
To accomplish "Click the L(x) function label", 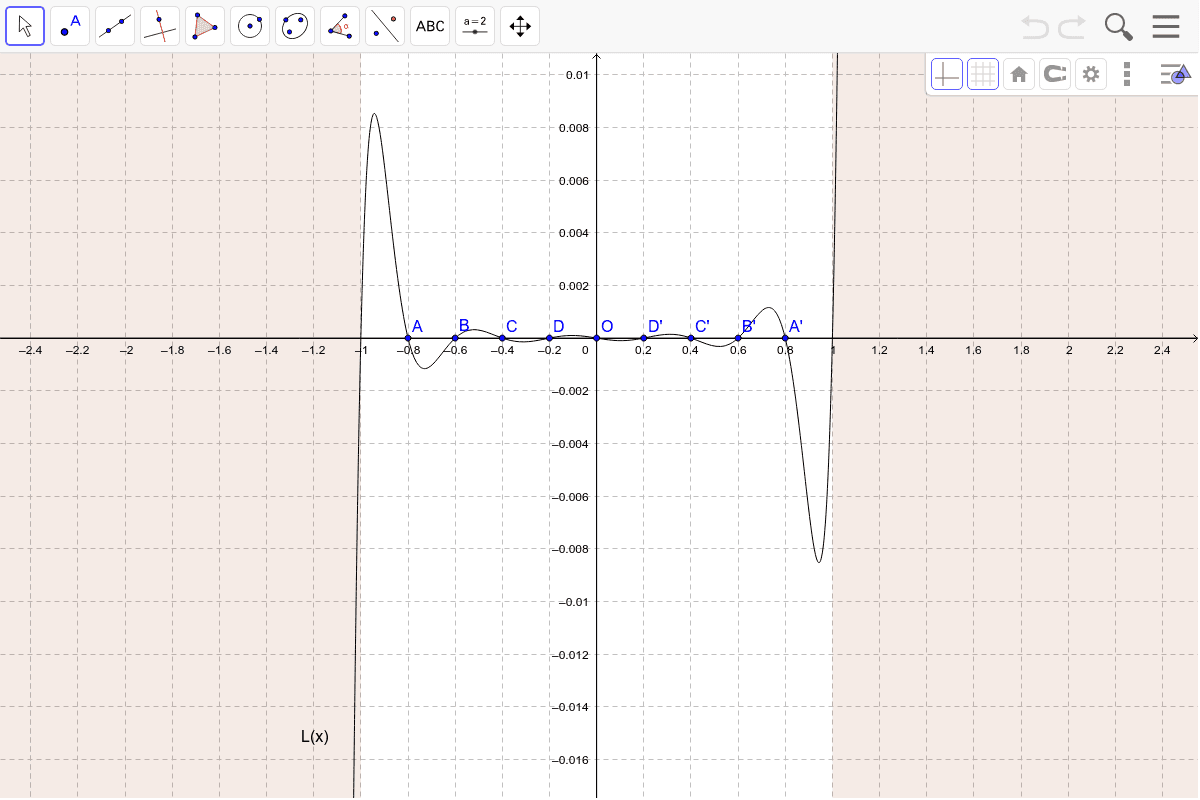I will click(315, 737).
